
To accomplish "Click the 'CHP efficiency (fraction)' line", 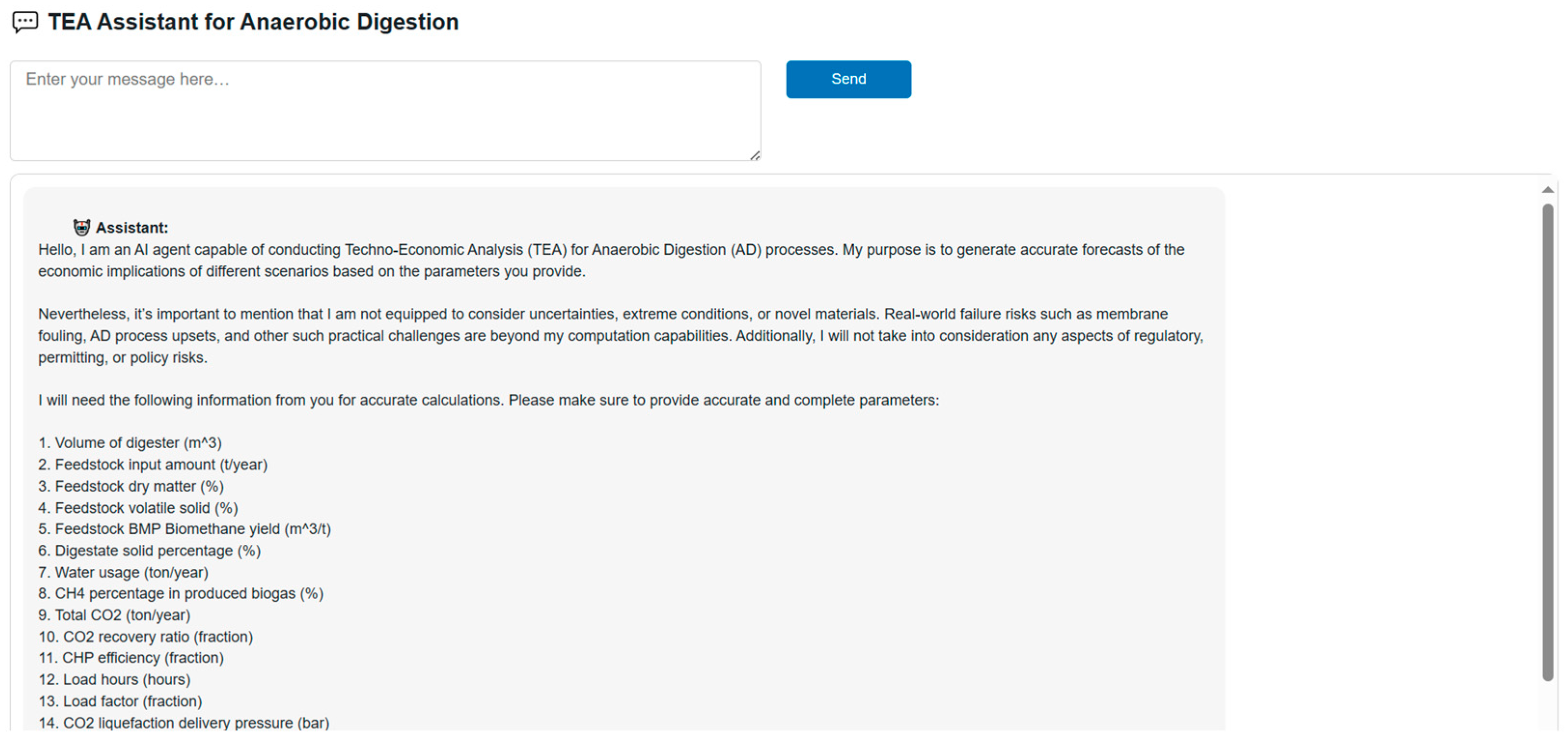I will 131,658.
